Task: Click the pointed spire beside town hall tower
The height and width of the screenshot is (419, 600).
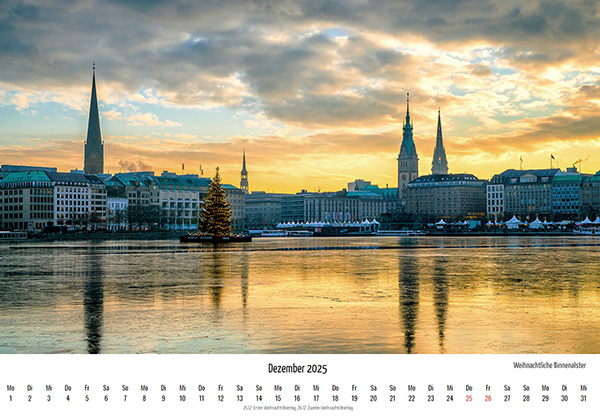Action: click(x=439, y=145)
